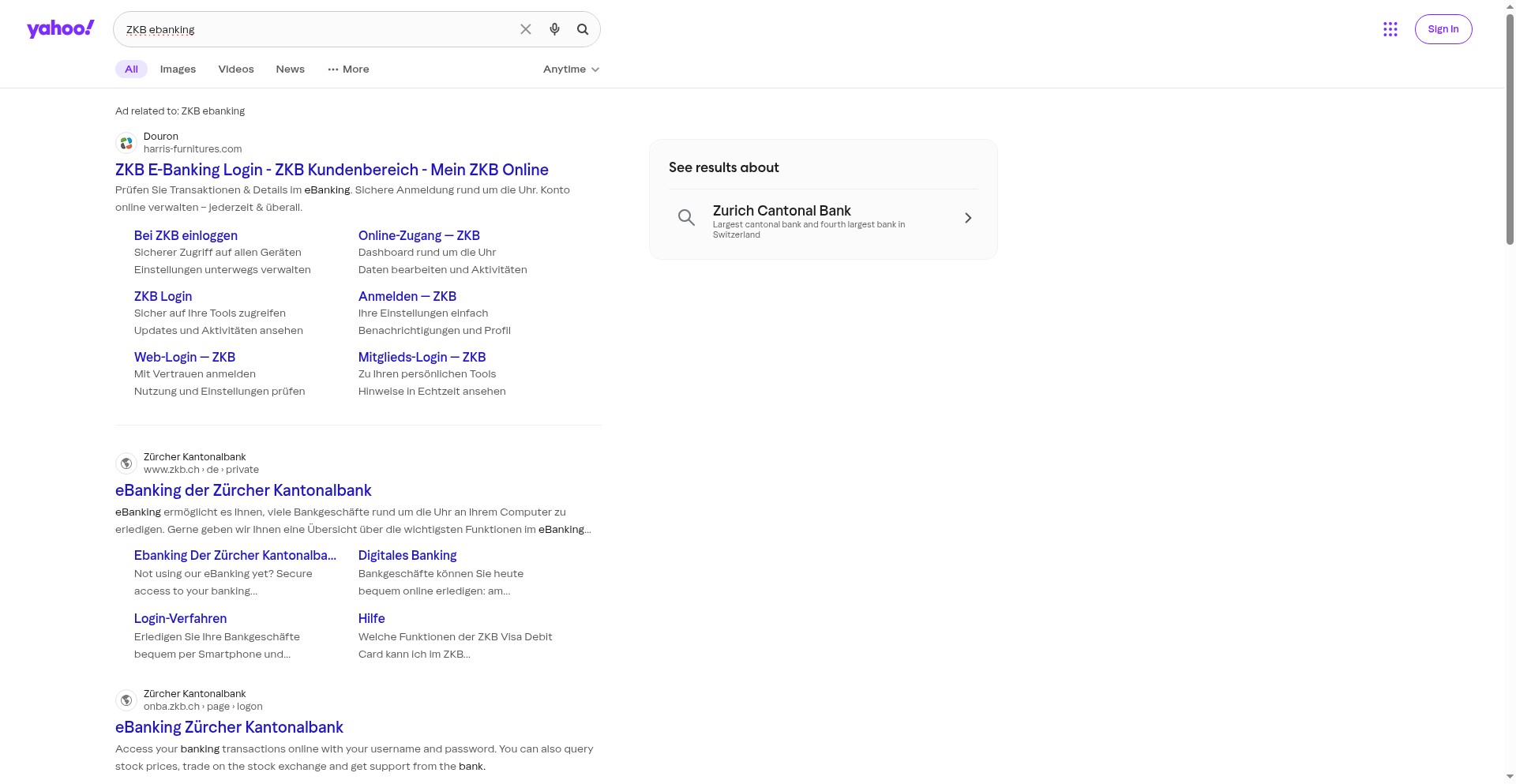Click the Sign in button
The image size is (1516, 784).
click(x=1443, y=29)
